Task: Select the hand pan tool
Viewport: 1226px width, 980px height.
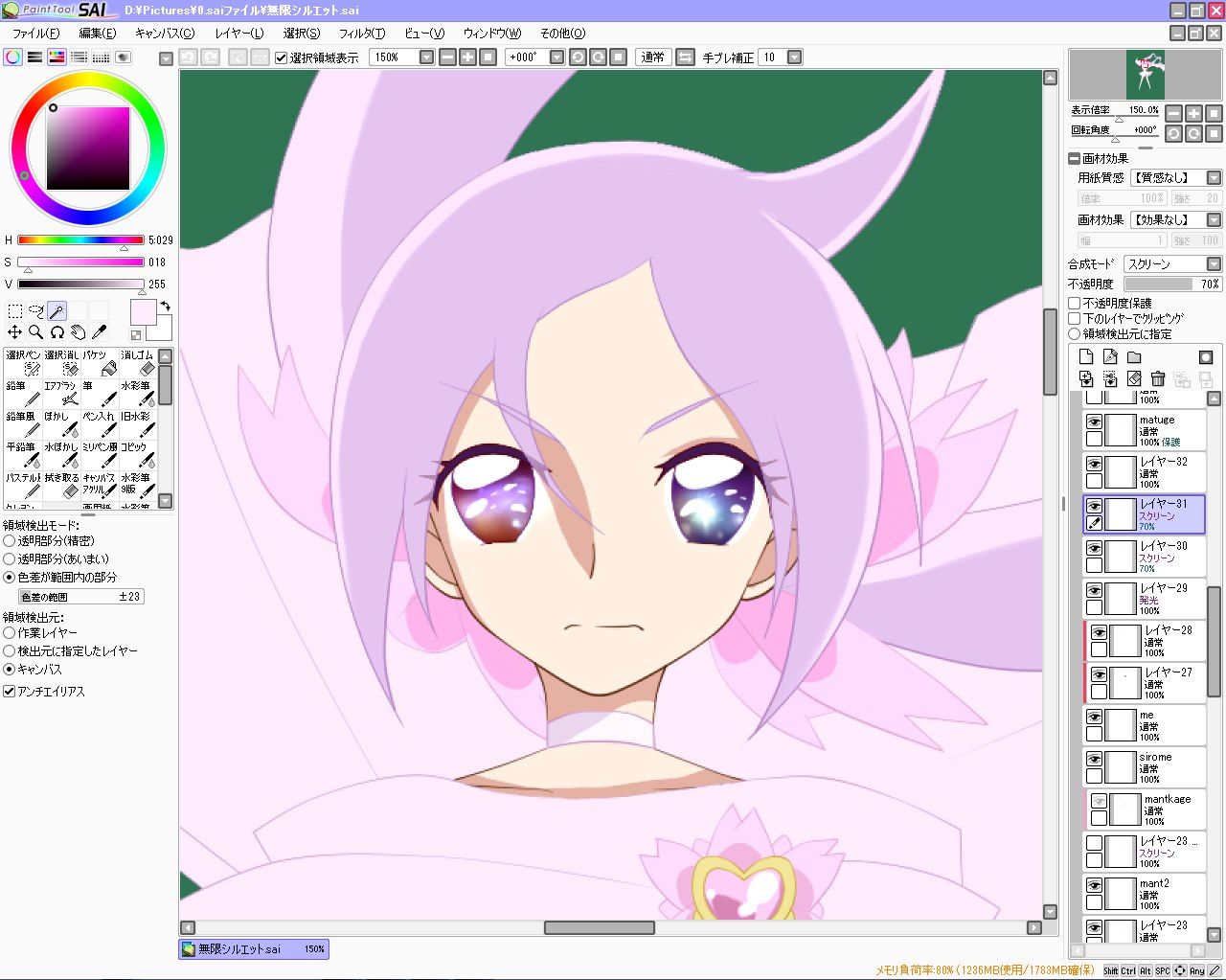Action: (79, 332)
